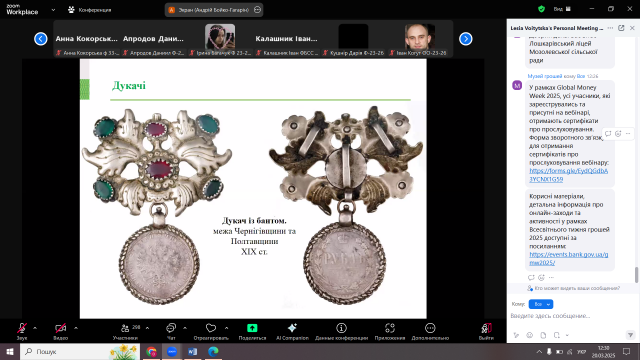
Task: Open the Конференция tab
Action: (x=89, y=10)
